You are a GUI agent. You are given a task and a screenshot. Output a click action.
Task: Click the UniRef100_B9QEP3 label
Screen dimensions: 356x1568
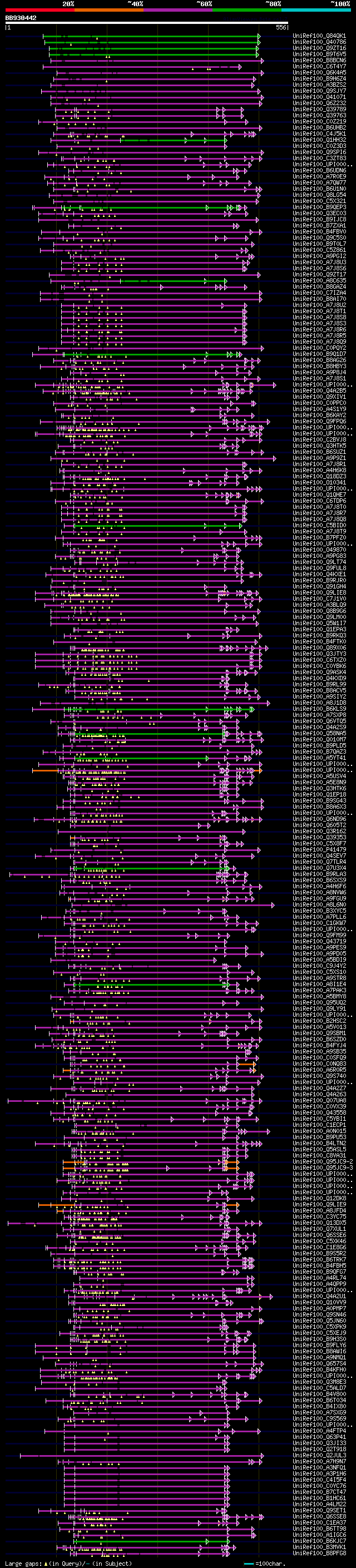click(319, 207)
